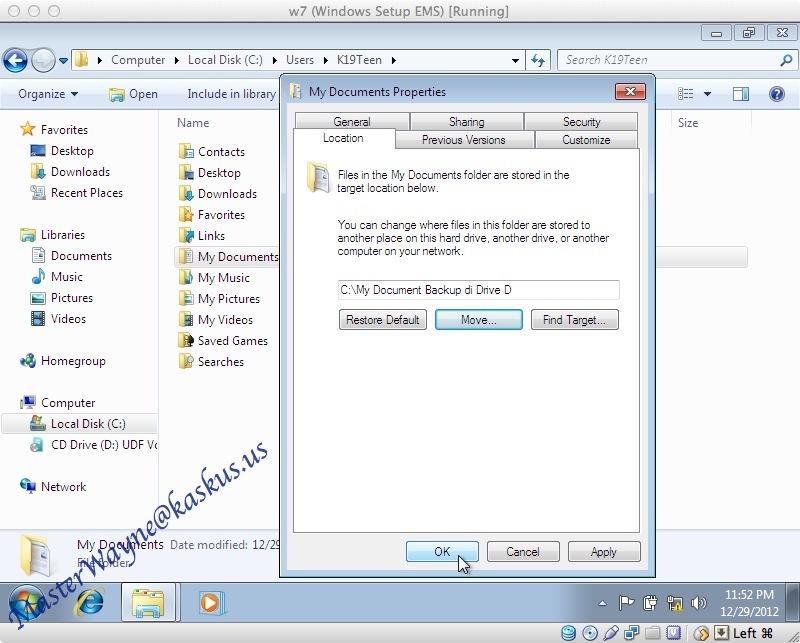This screenshot has width=800, height=643.
Task: Select My Documents folder in the file list
Action: (238, 257)
